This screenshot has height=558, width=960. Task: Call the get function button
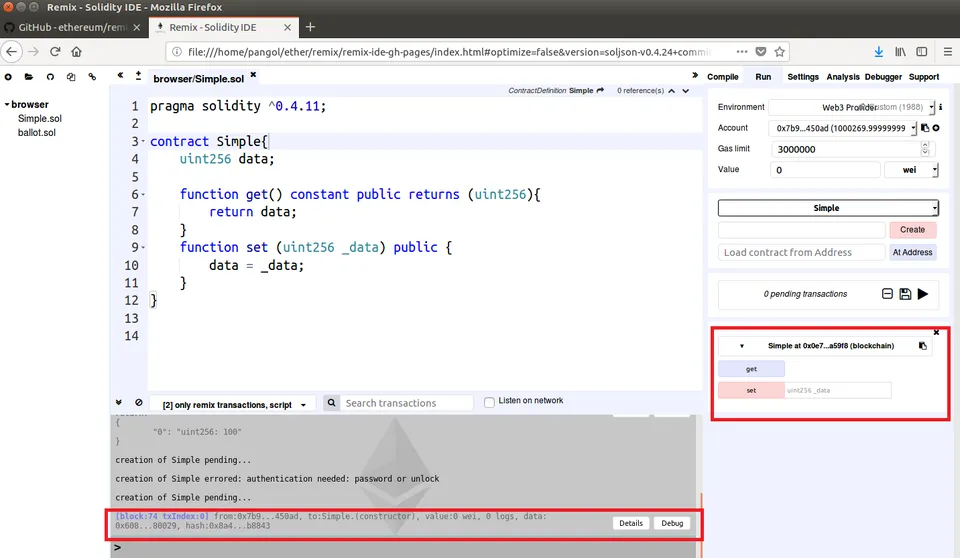[751, 369]
